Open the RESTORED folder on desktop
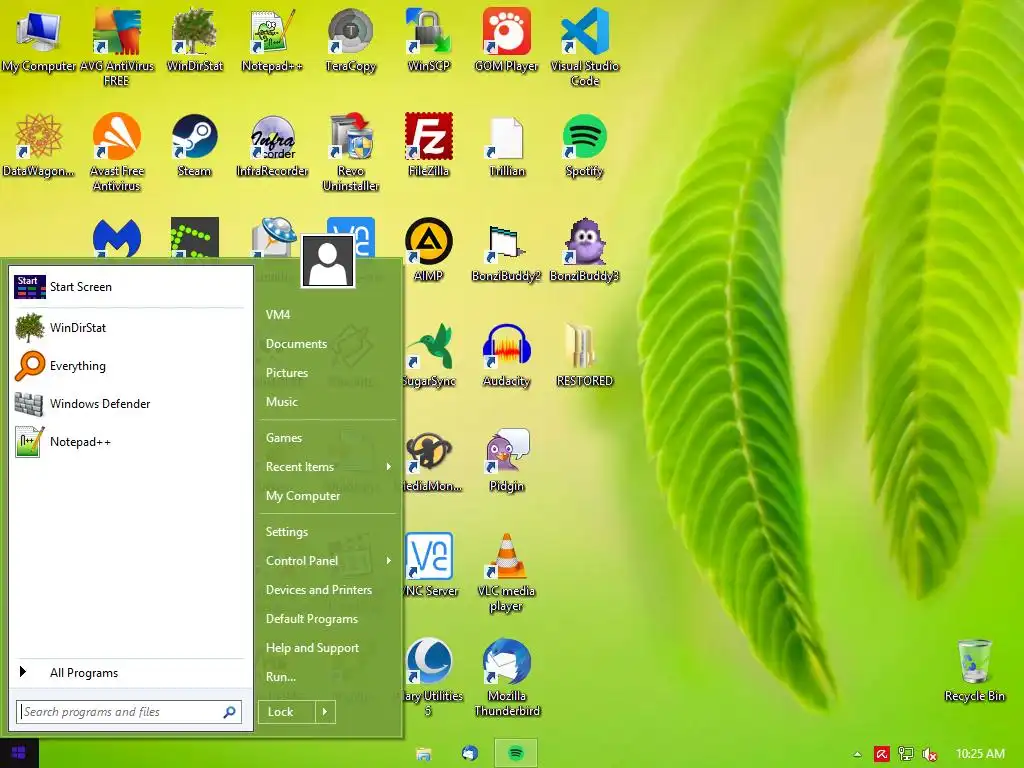The height and width of the screenshot is (768, 1024). click(584, 356)
